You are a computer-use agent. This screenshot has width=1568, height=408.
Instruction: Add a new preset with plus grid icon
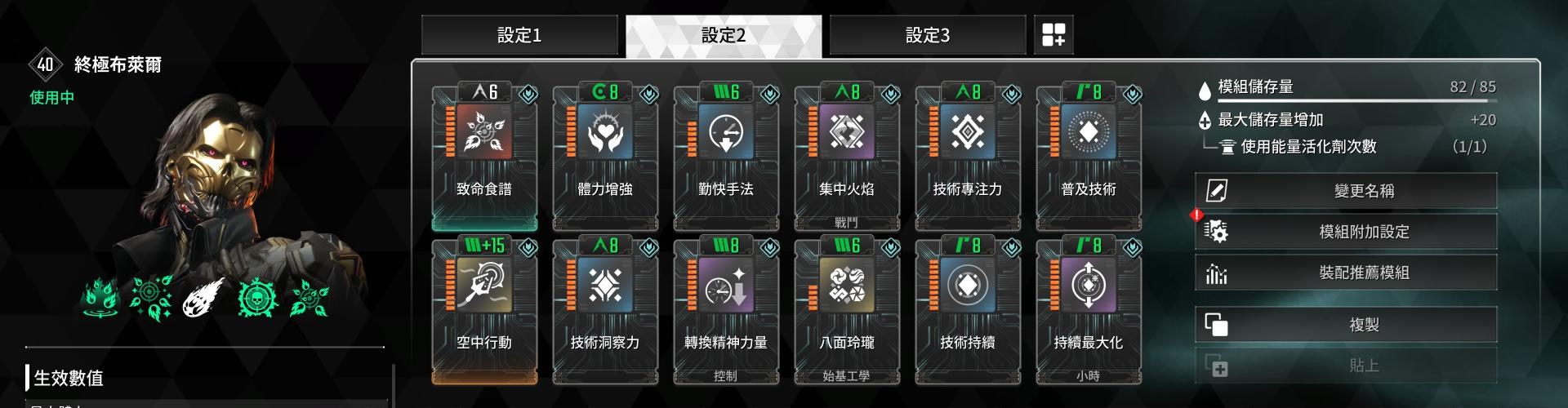tap(1053, 35)
